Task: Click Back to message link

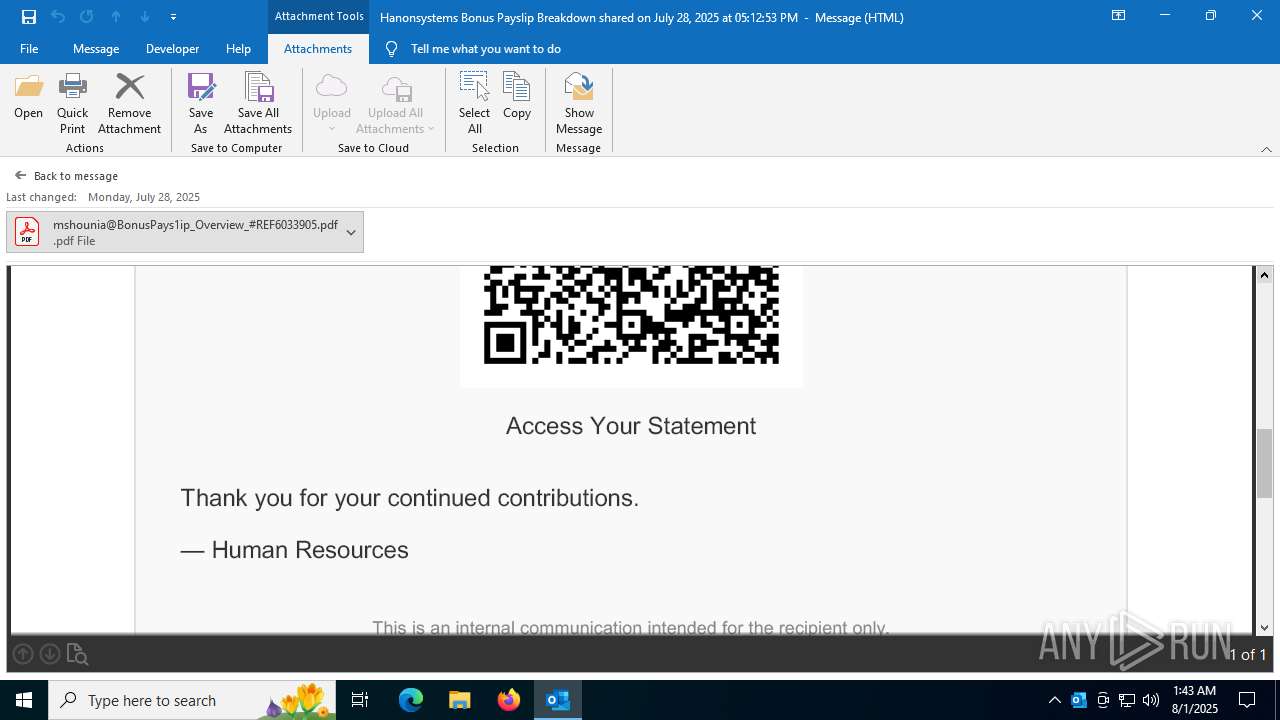Action: tap(66, 176)
